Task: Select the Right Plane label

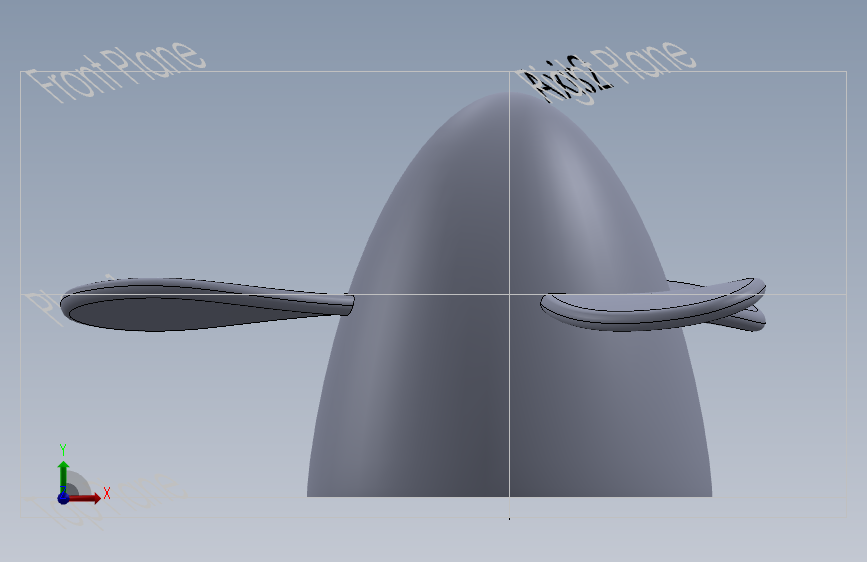Action: [605, 72]
